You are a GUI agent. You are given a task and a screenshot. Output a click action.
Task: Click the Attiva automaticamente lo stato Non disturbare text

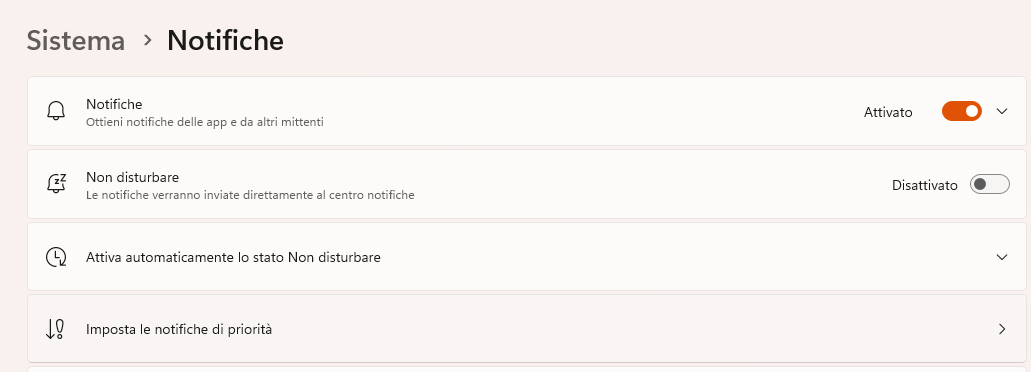pos(233,257)
